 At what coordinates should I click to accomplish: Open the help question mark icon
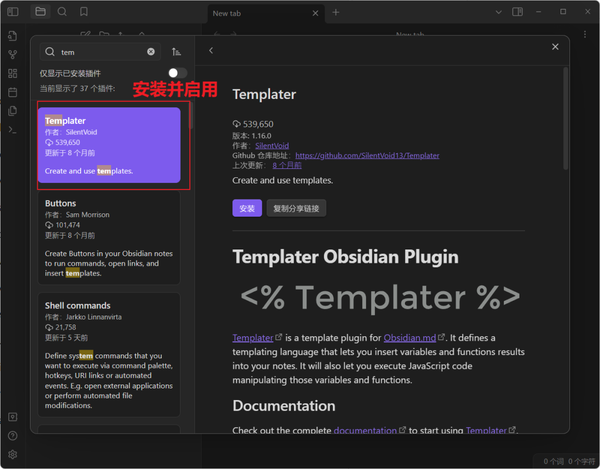pyautogui.click(x=13, y=436)
